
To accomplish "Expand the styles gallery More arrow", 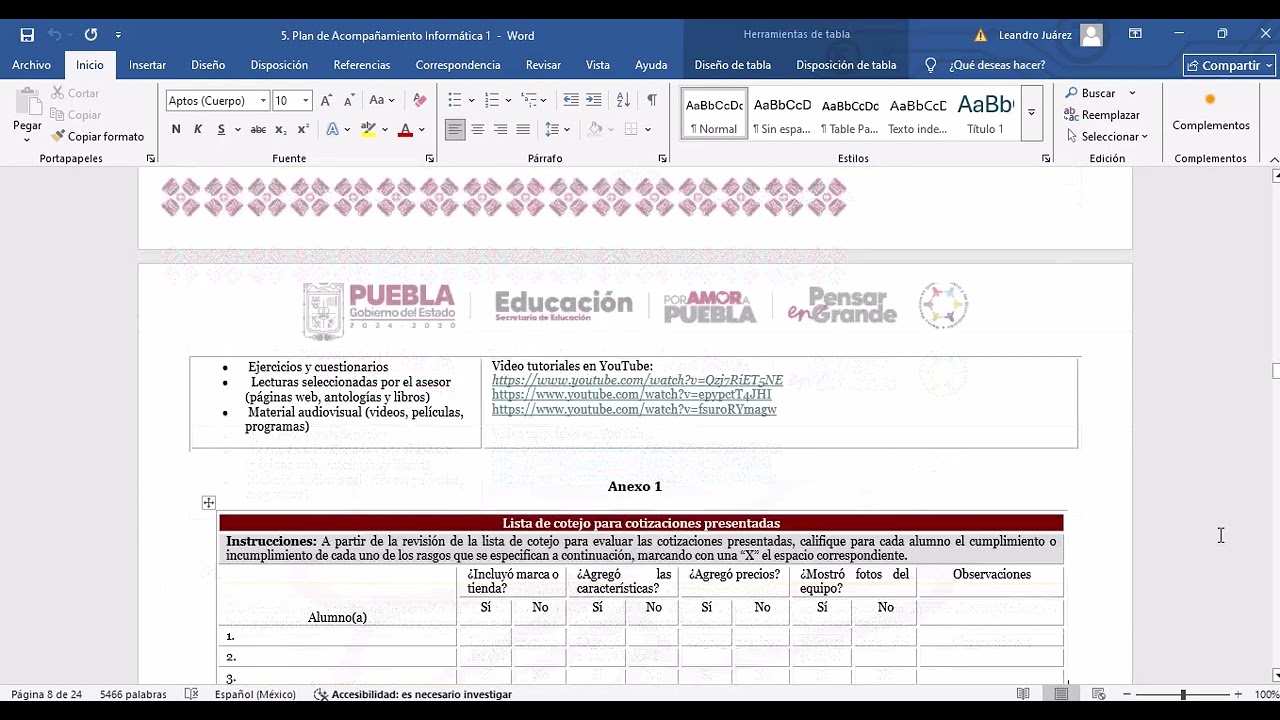I will point(1031,114).
